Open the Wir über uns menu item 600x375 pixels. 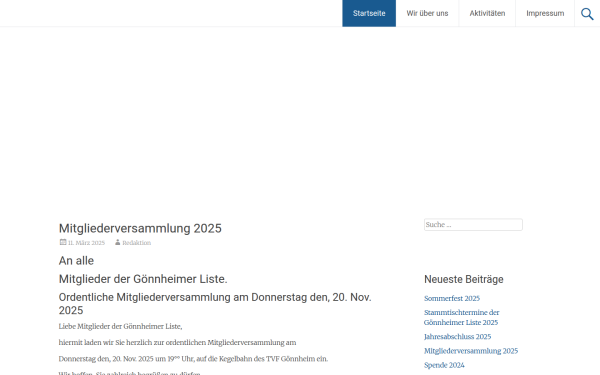click(427, 13)
